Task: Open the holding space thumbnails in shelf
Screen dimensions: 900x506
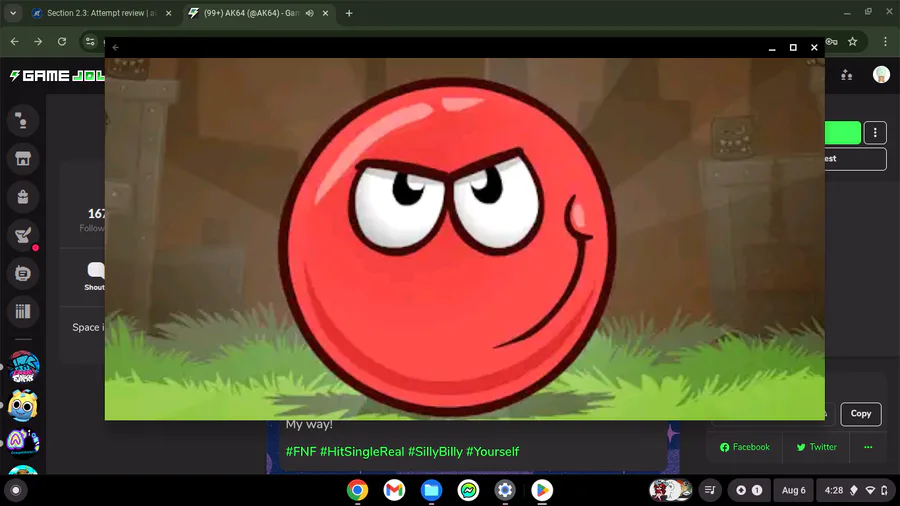Action: 670,490
